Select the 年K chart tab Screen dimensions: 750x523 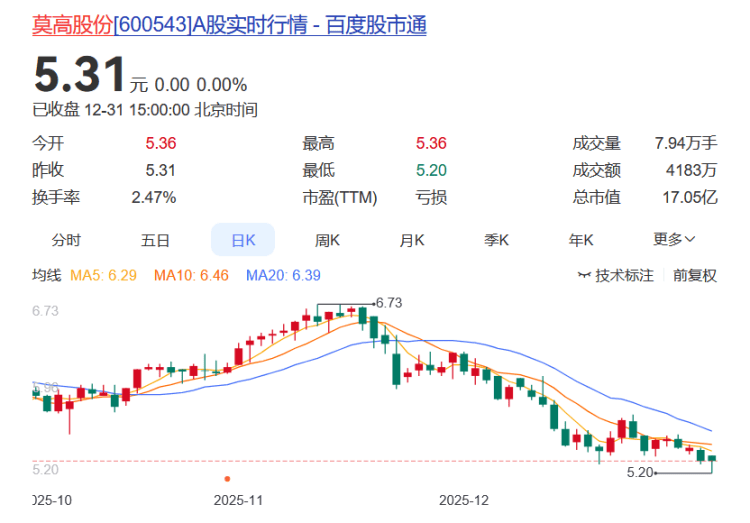581,240
